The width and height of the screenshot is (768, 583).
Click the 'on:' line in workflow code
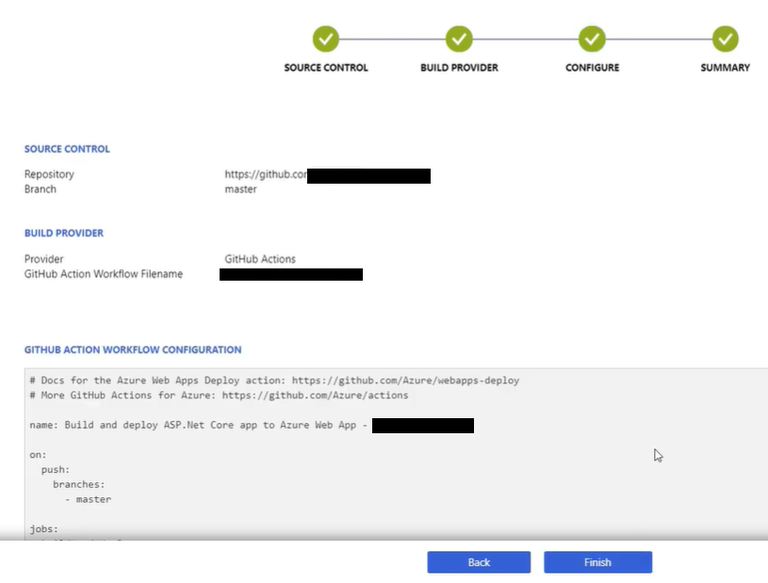pos(38,455)
